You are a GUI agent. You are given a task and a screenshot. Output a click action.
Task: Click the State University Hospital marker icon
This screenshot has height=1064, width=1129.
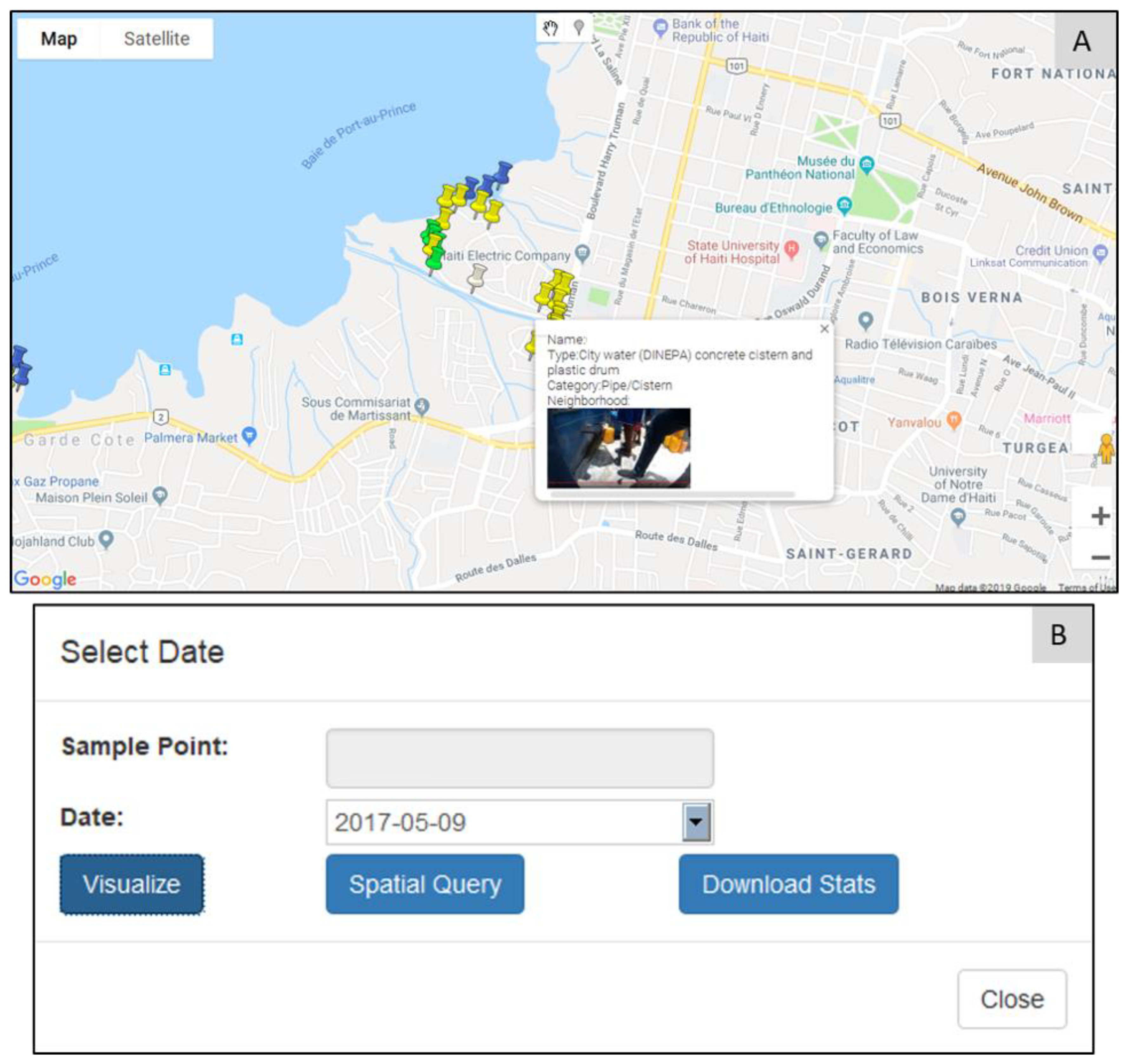pos(791,248)
